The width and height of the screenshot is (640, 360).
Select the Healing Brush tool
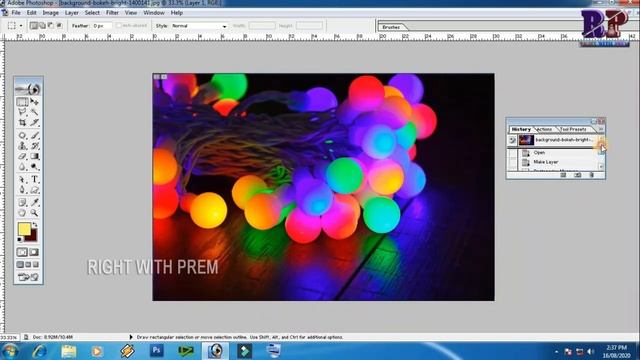(x=22, y=135)
